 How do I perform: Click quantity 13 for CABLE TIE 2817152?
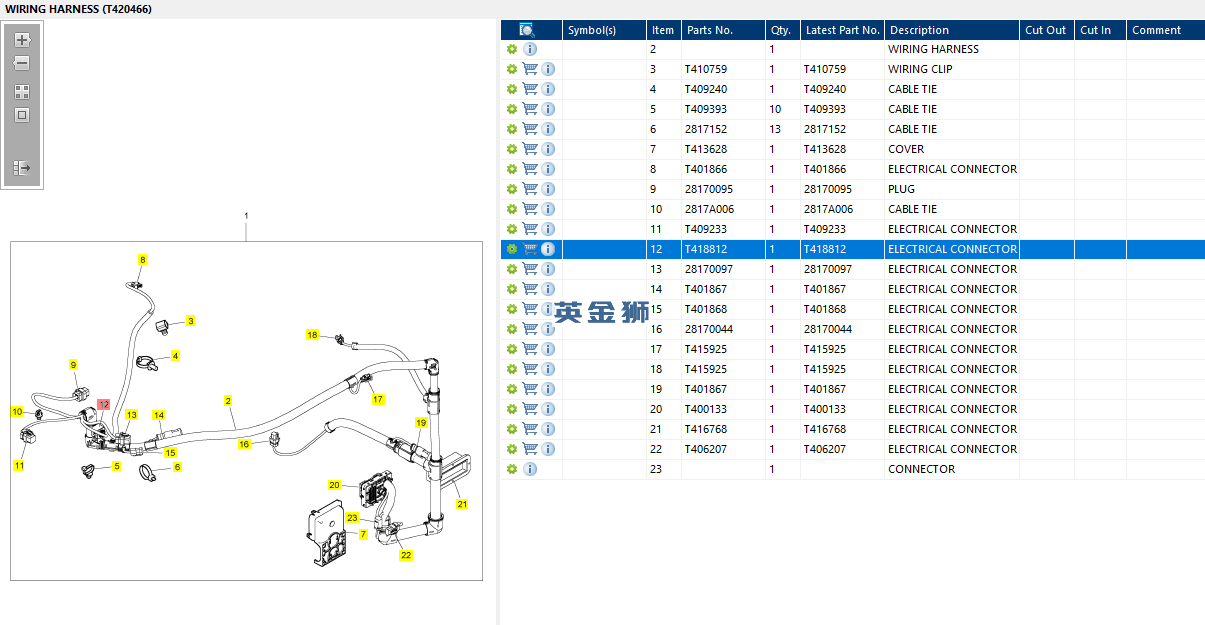(x=775, y=129)
